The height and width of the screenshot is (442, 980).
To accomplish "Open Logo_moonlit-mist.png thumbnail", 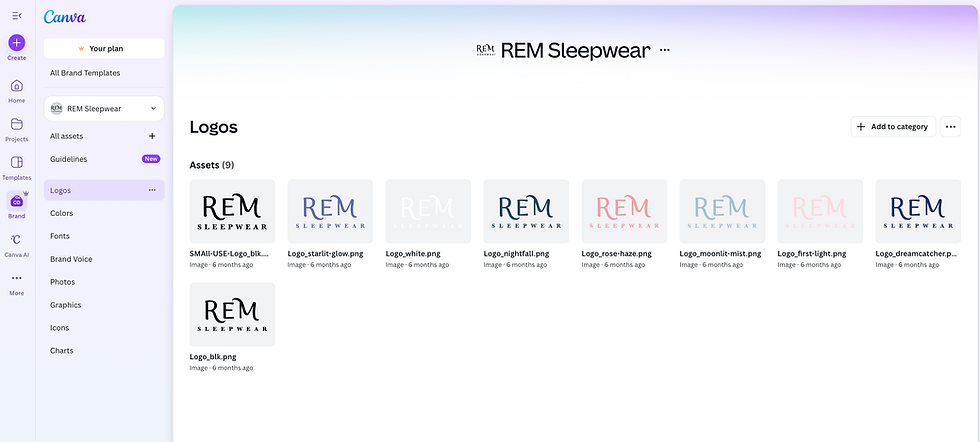I will click(722, 211).
